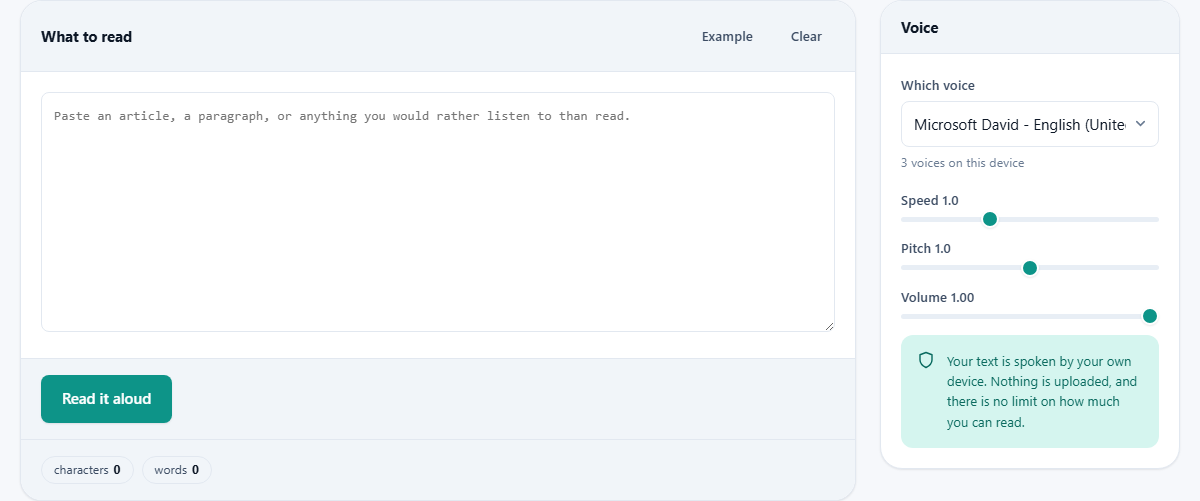
Task: Click the 'Voice' panel heading
Action: coord(920,28)
